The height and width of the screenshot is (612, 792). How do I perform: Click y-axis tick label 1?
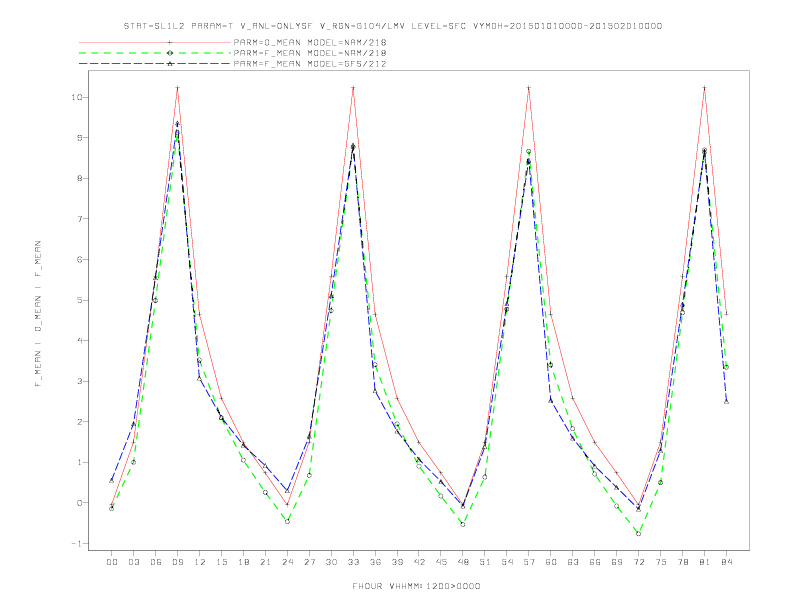coord(80,462)
